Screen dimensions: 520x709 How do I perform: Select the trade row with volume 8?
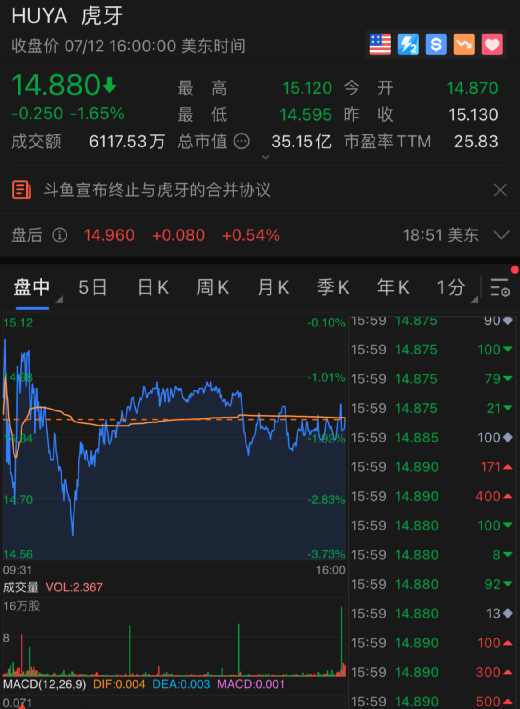tap(432, 555)
